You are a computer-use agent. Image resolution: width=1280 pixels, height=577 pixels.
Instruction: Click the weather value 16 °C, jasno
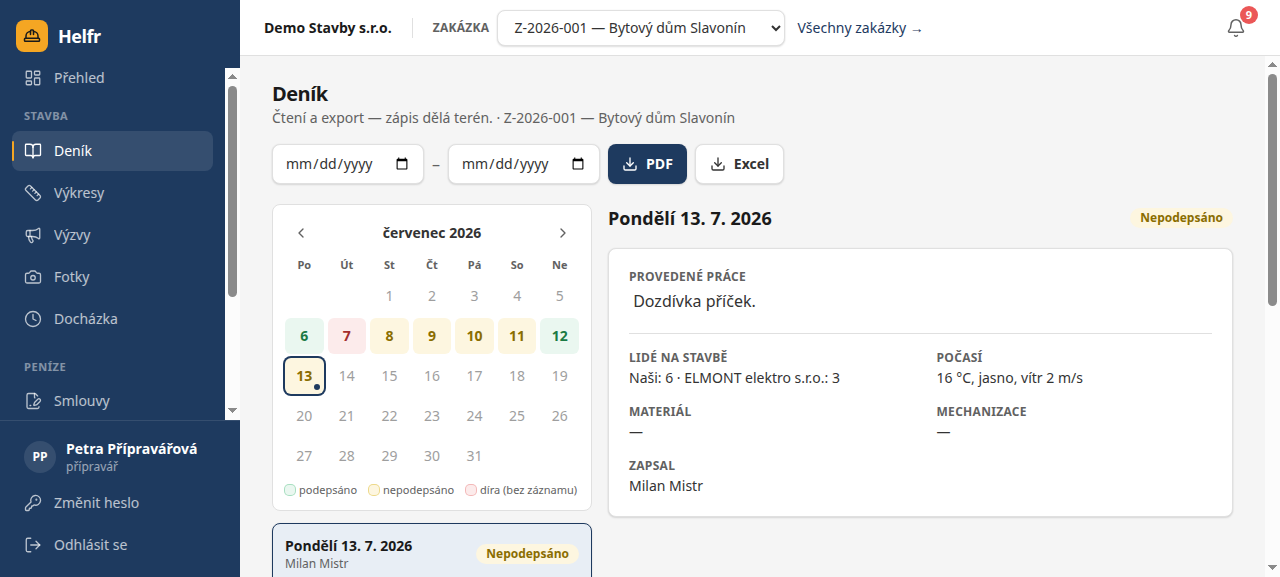(x=1010, y=378)
